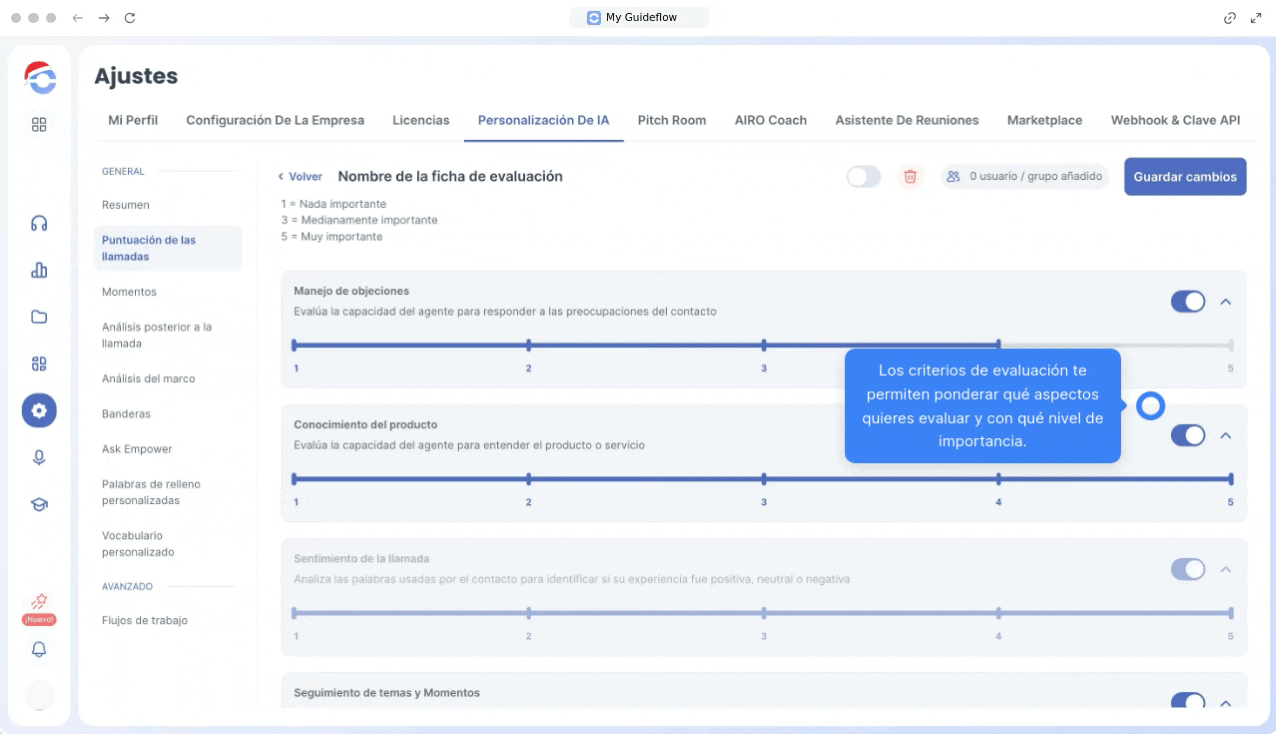Disable the Manejo de objeciones toggle
This screenshot has height=734, width=1276.
click(1187, 301)
